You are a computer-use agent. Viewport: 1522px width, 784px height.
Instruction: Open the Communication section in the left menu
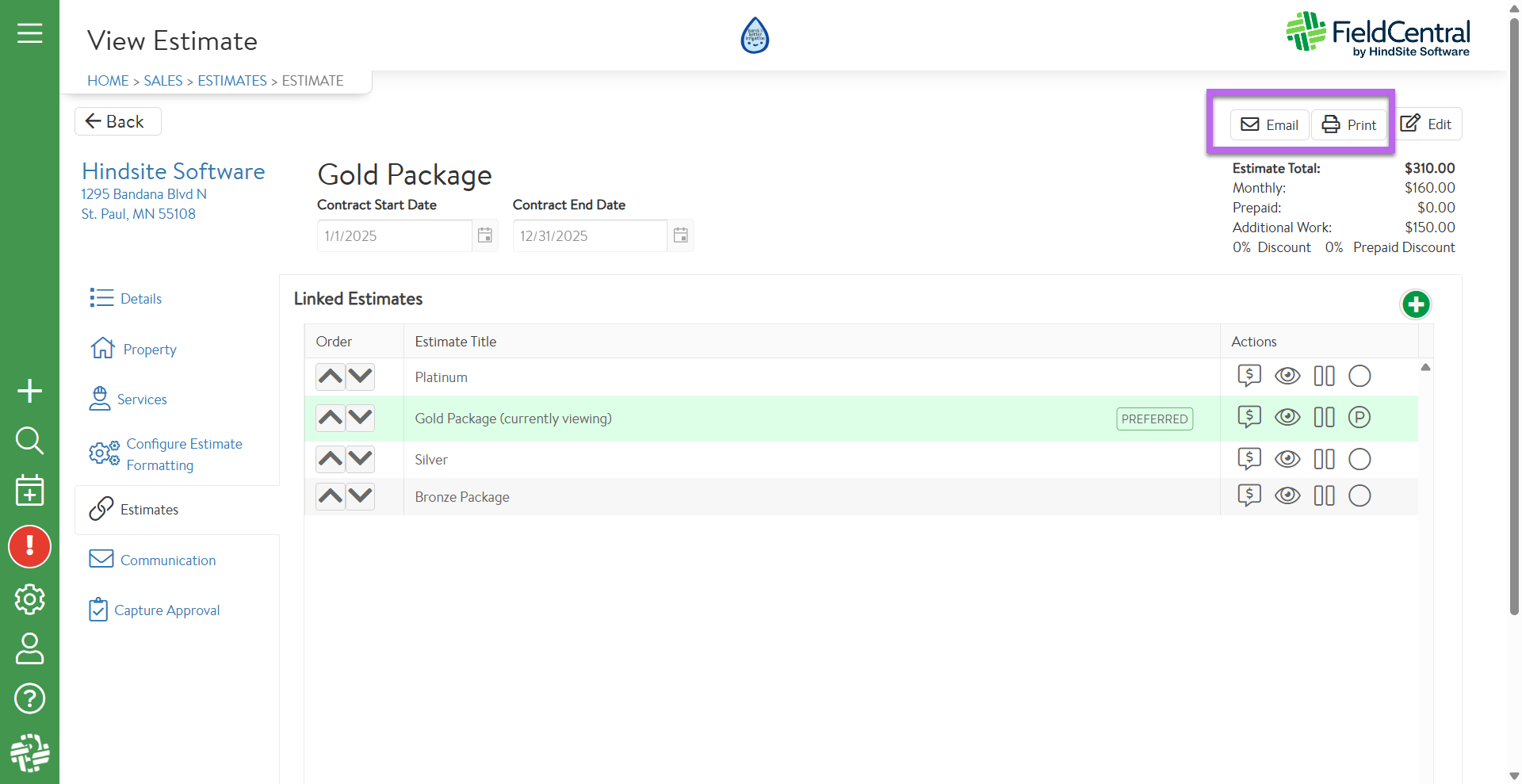(x=167, y=560)
